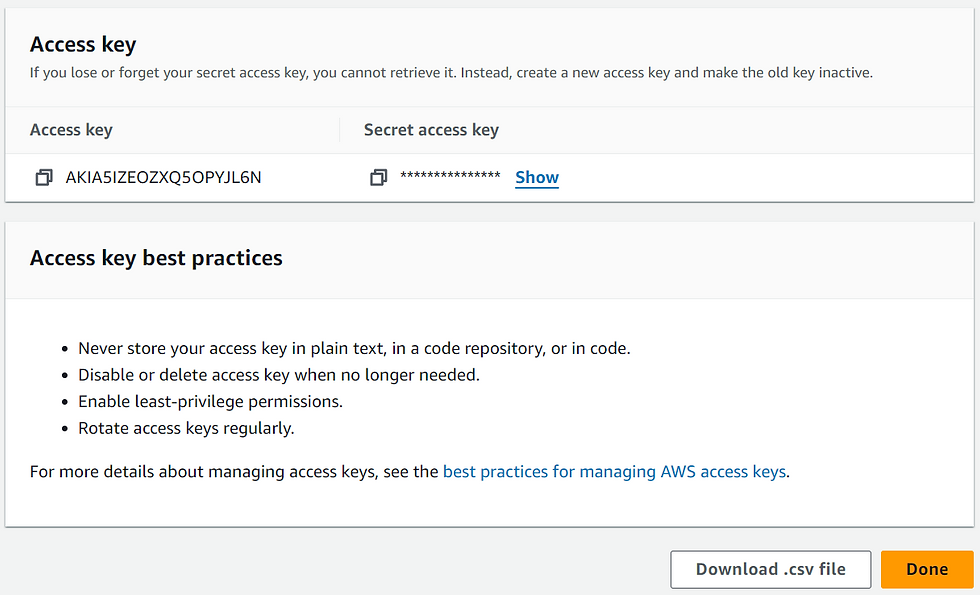Click the Rotate access keys regularly bullet
This screenshot has width=980, height=595.
tap(186, 428)
